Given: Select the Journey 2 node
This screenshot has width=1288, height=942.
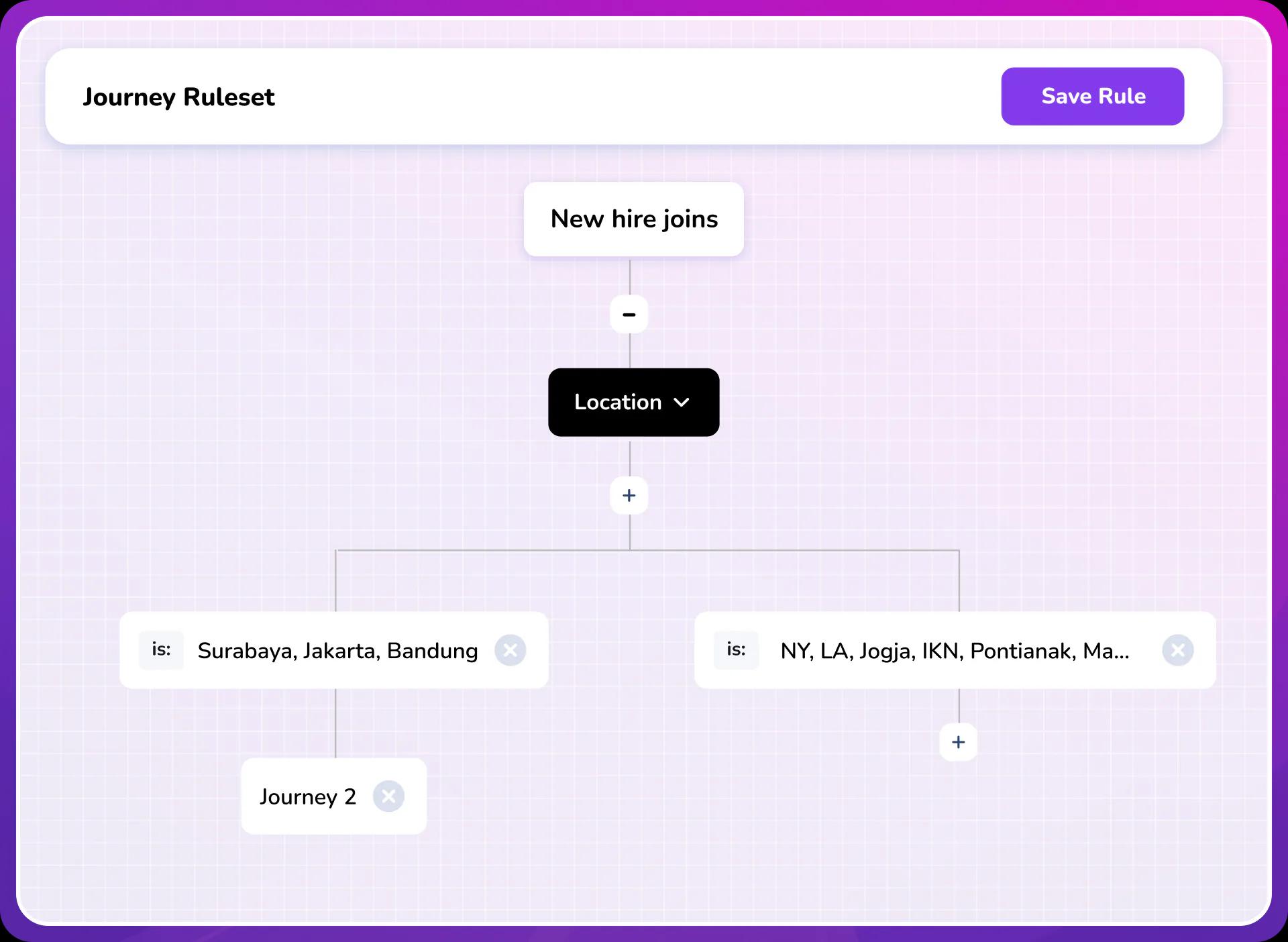Looking at the screenshot, I should pyautogui.click(x=308, y=796).
